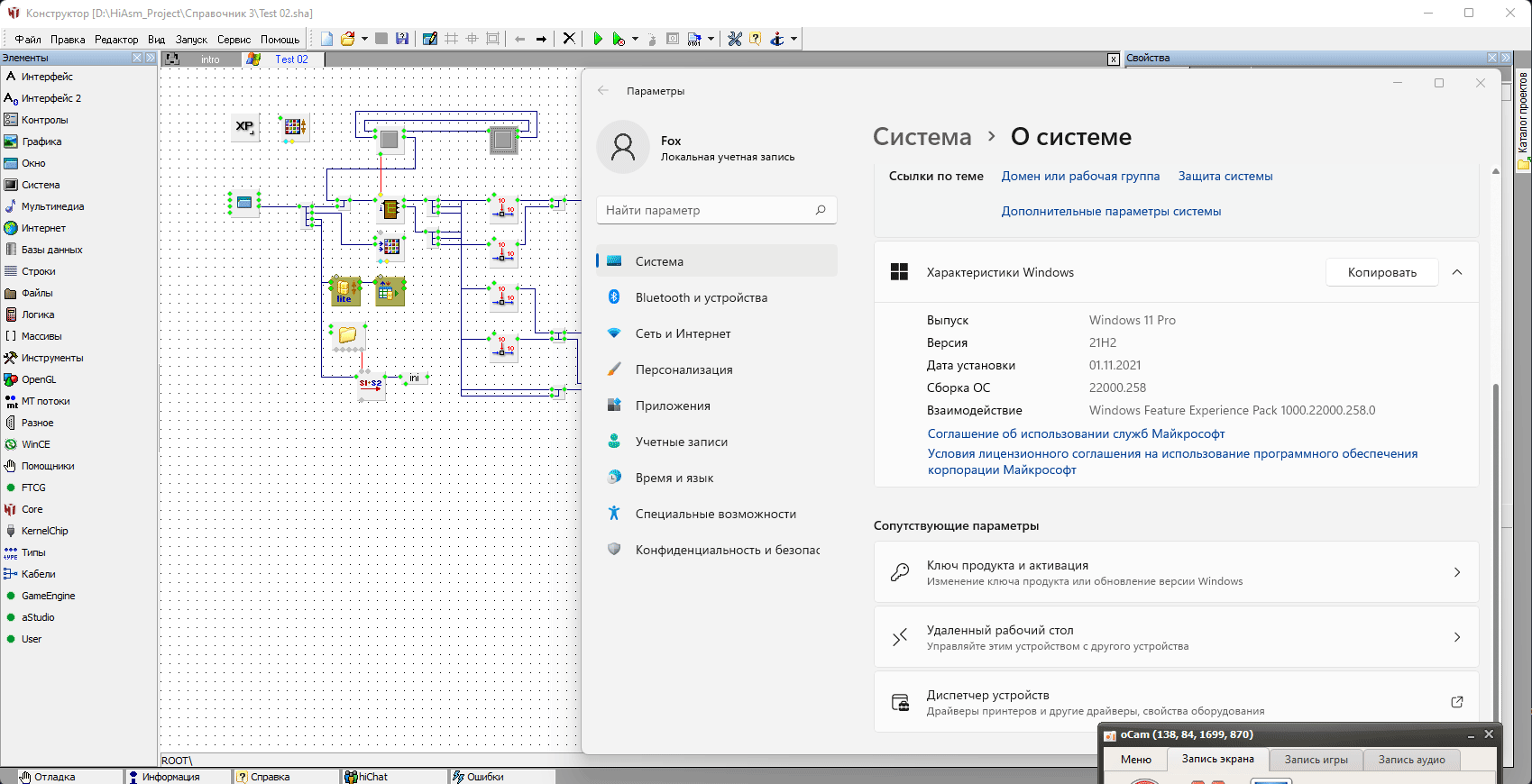Open the Правка menu
1532x784 pixels.
68,40
